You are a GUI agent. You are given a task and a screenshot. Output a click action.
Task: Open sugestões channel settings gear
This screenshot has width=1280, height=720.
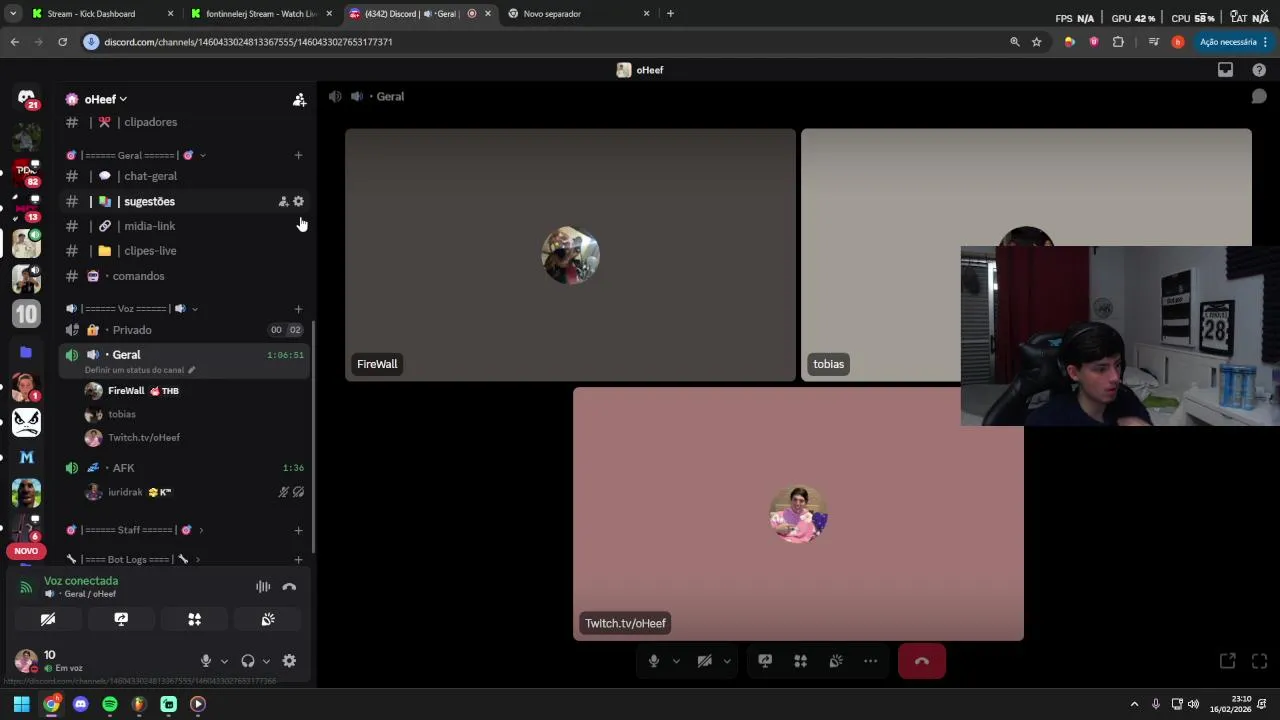pyautogui.click(x=298, y=201)
